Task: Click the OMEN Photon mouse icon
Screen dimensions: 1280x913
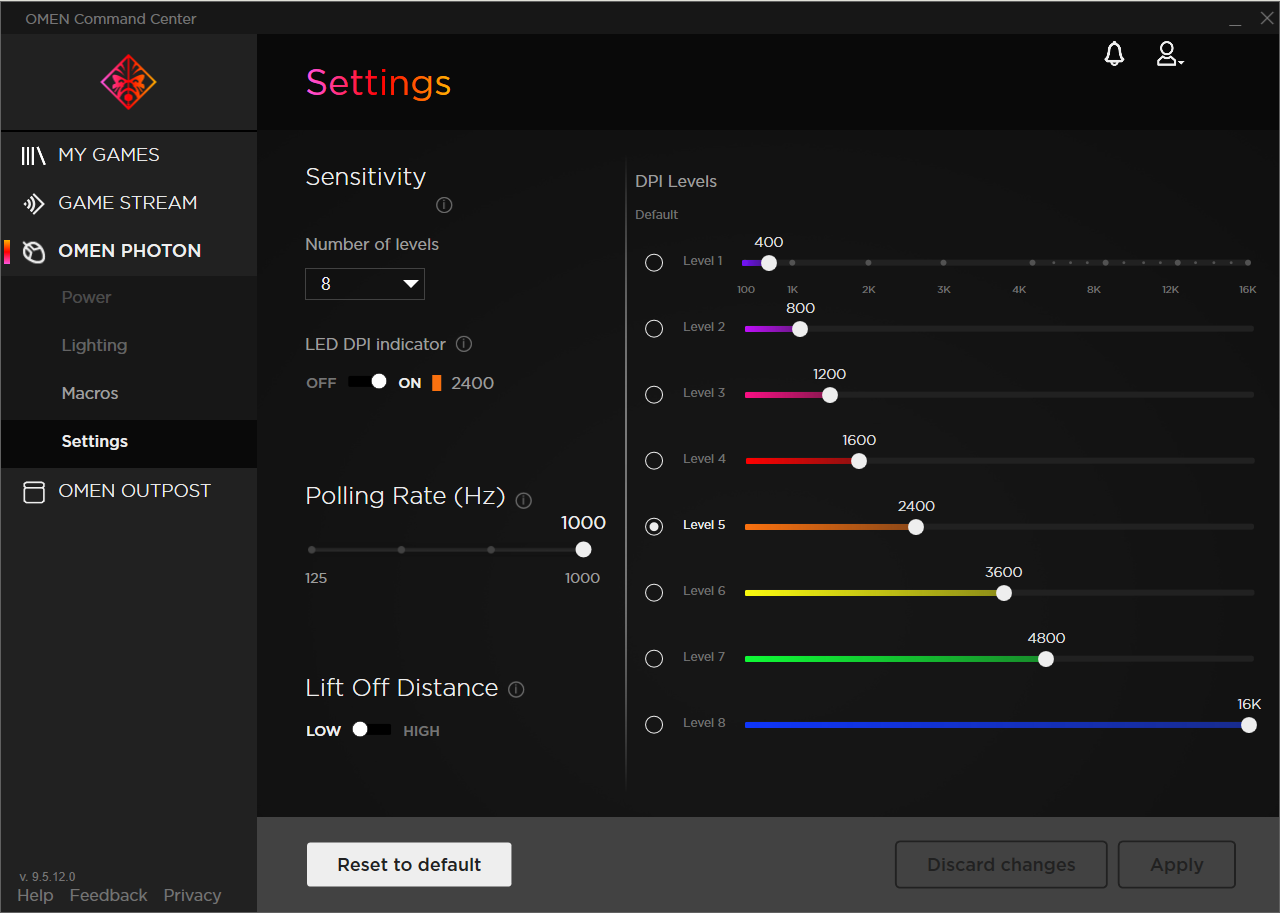Action: (x=34, y=251)
